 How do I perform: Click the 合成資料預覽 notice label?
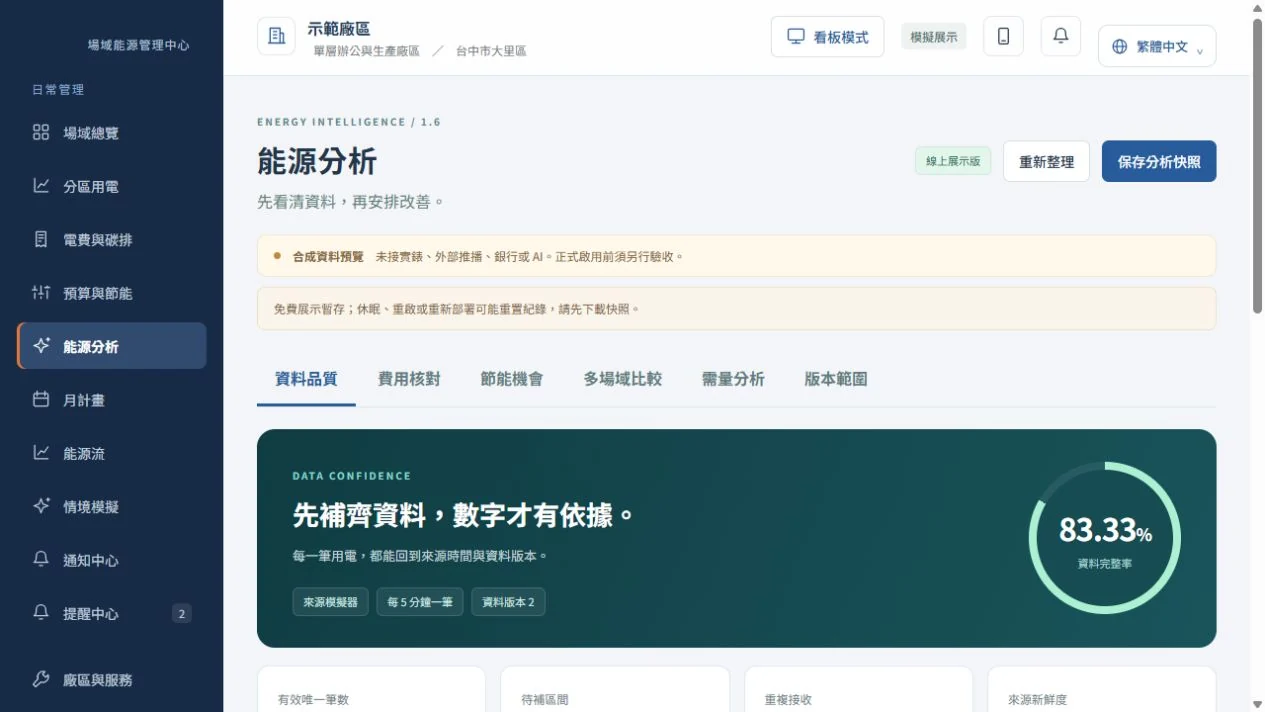328,256
